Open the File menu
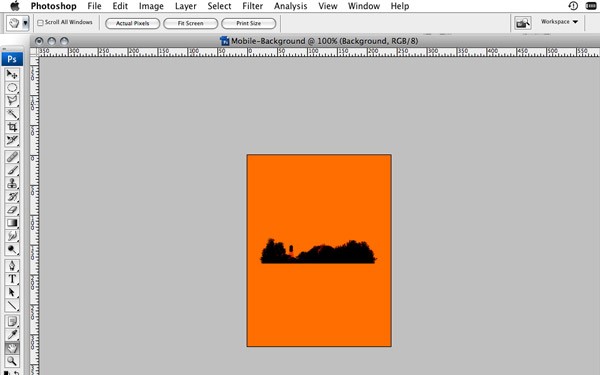Screen dimensions: 600x375 point(94,6)
